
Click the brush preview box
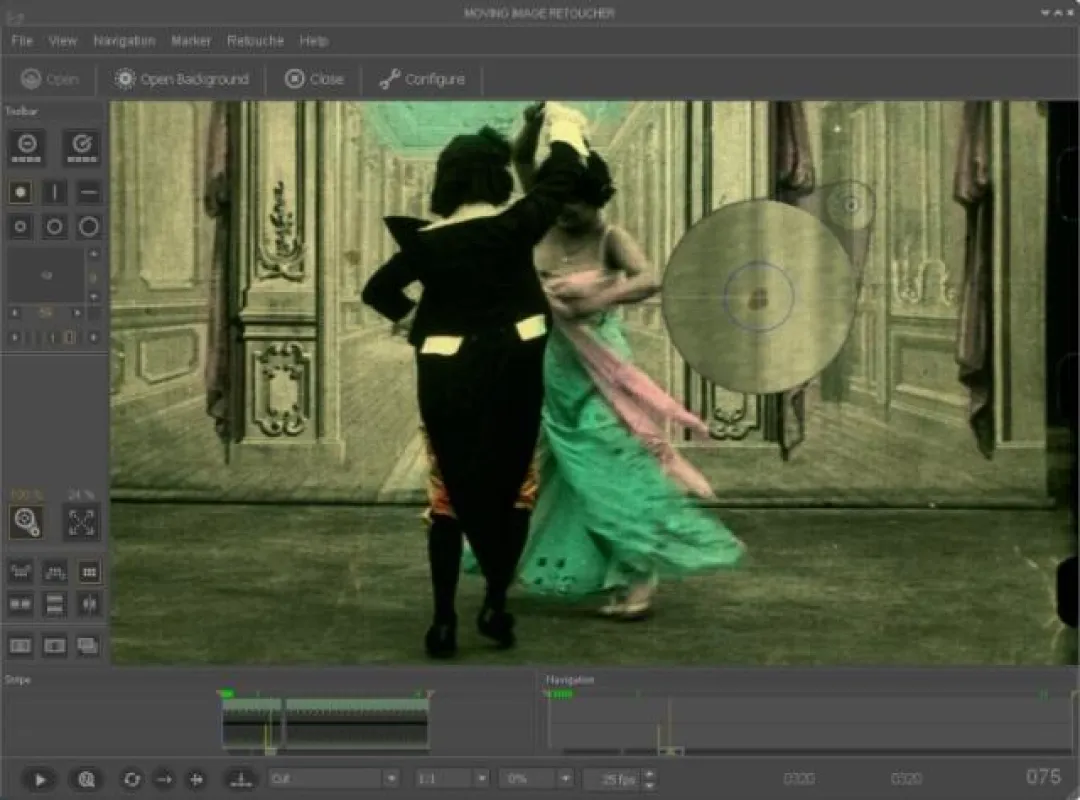(46, 275)
